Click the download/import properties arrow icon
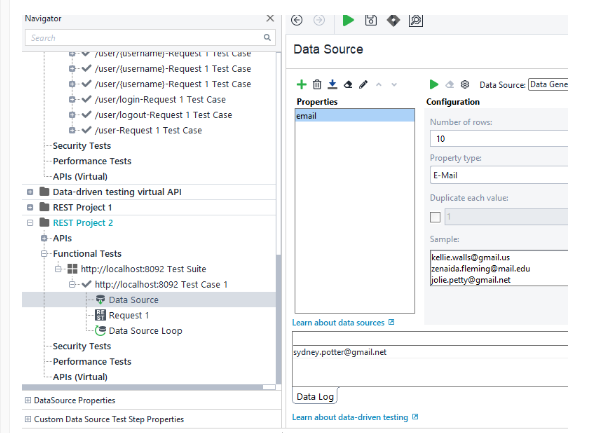The width and height of the screenshot is (605, 433). pyautogui.click(x=332, y=85)
